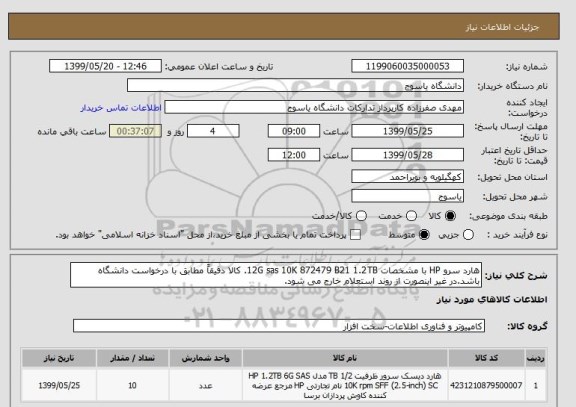Image resolution: width=576 pixels, height=407 pixels.
Task: Select the خدمت radio button
Action: click(411, 216)
